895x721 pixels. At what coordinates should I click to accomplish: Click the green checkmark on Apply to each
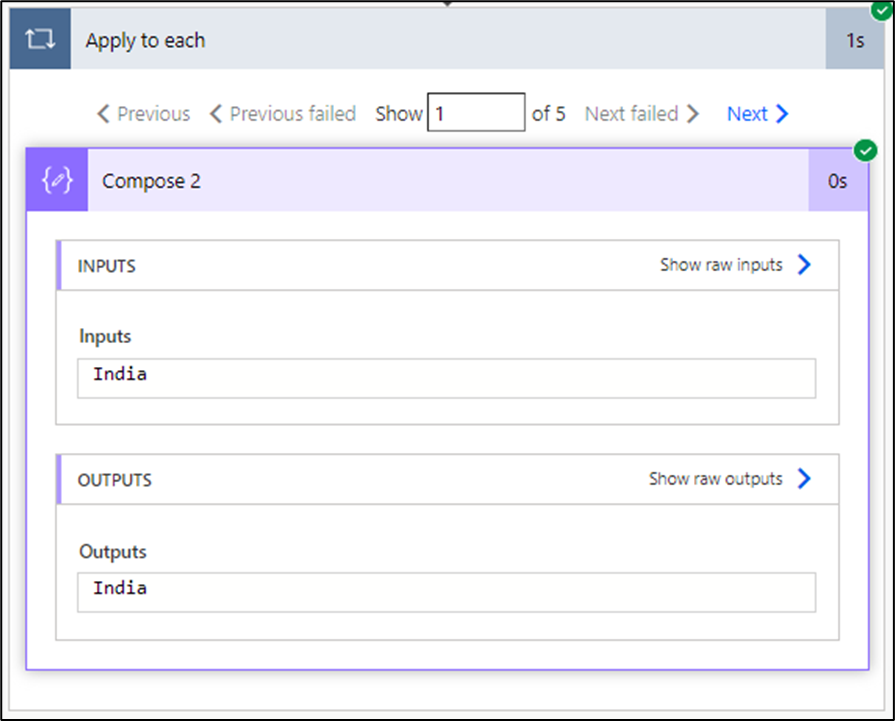coord(881,11)
